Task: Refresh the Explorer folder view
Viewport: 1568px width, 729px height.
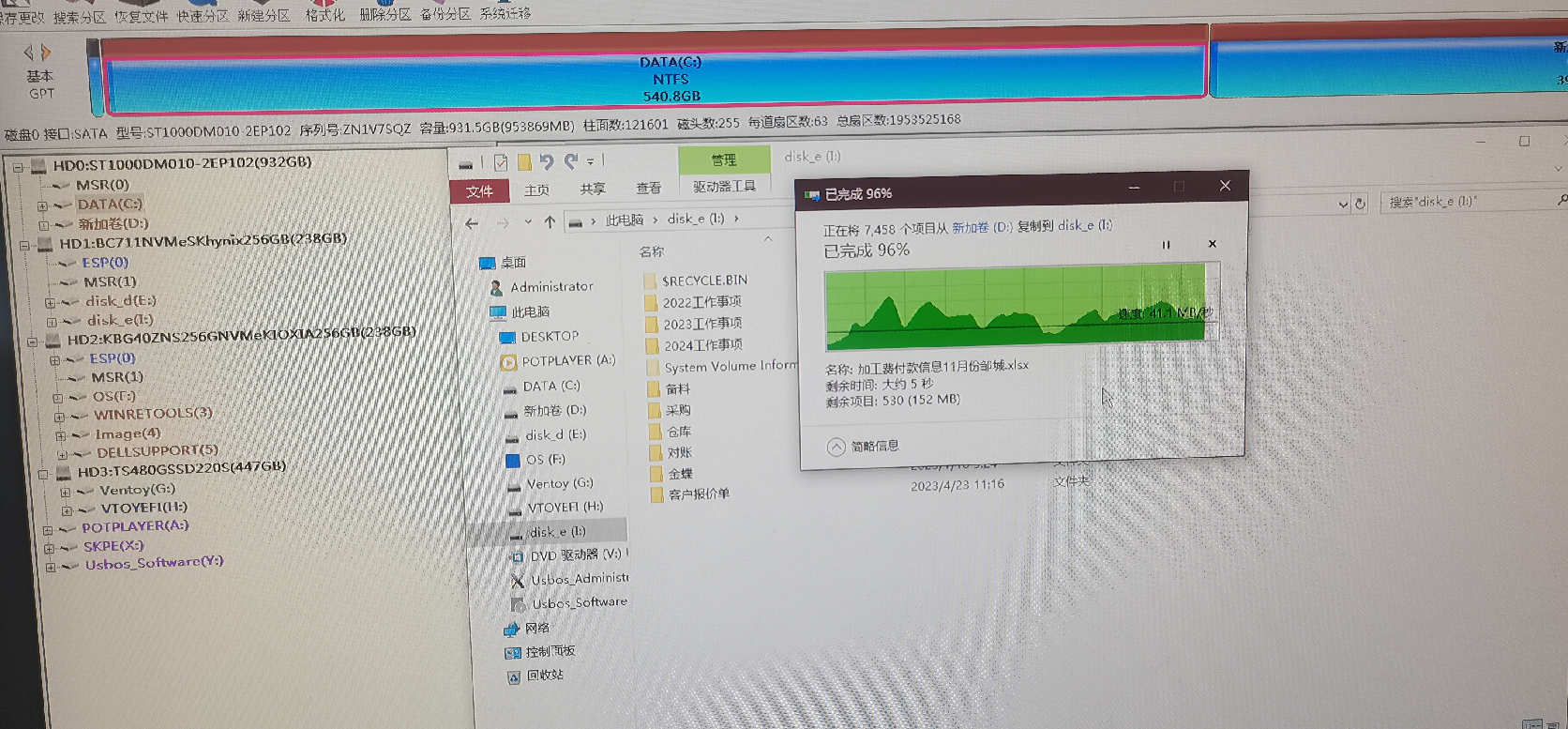Action: (x=1360, y=203)
